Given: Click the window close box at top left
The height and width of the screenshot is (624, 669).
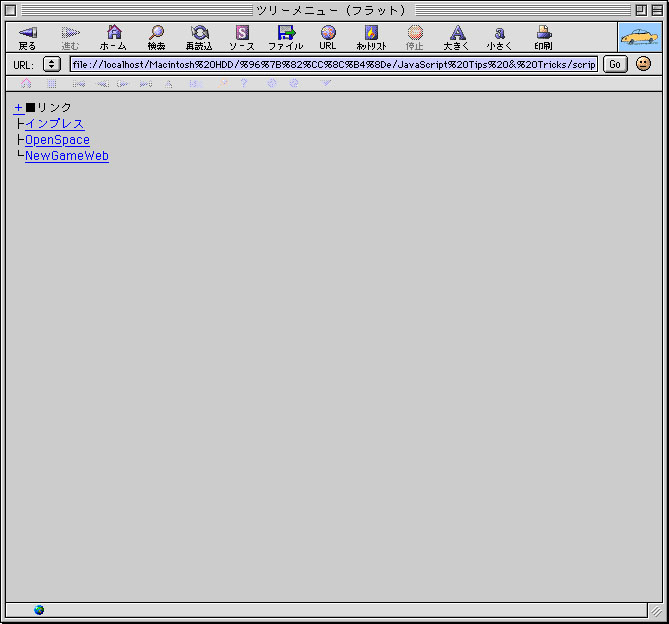Looking at the screenshot, I should (11, 10).
